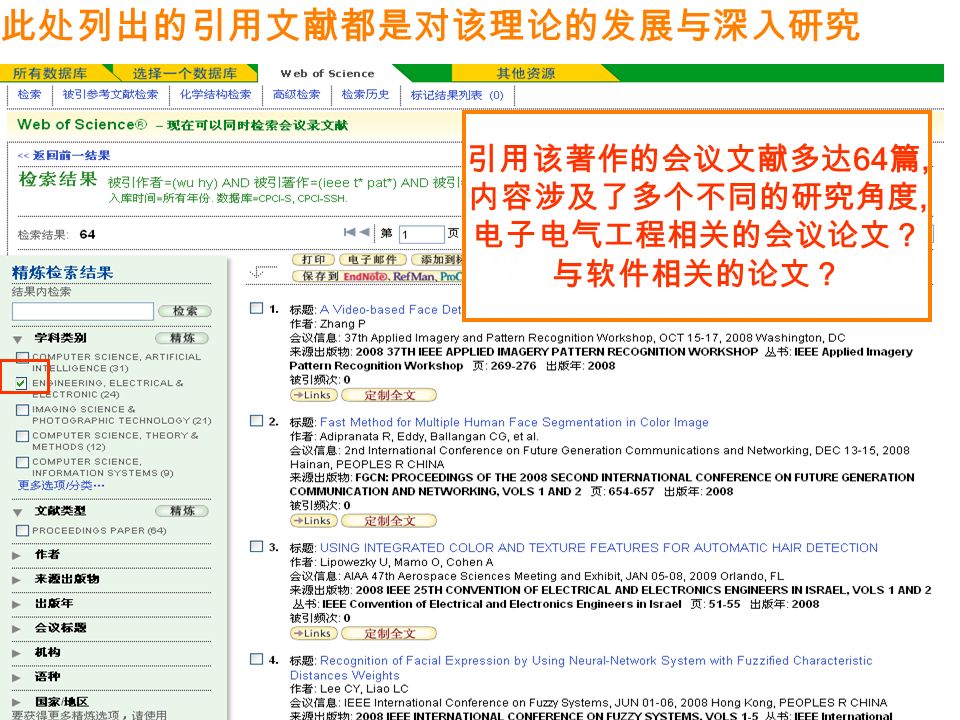Open 化学结构检索 search

point(216,94)
